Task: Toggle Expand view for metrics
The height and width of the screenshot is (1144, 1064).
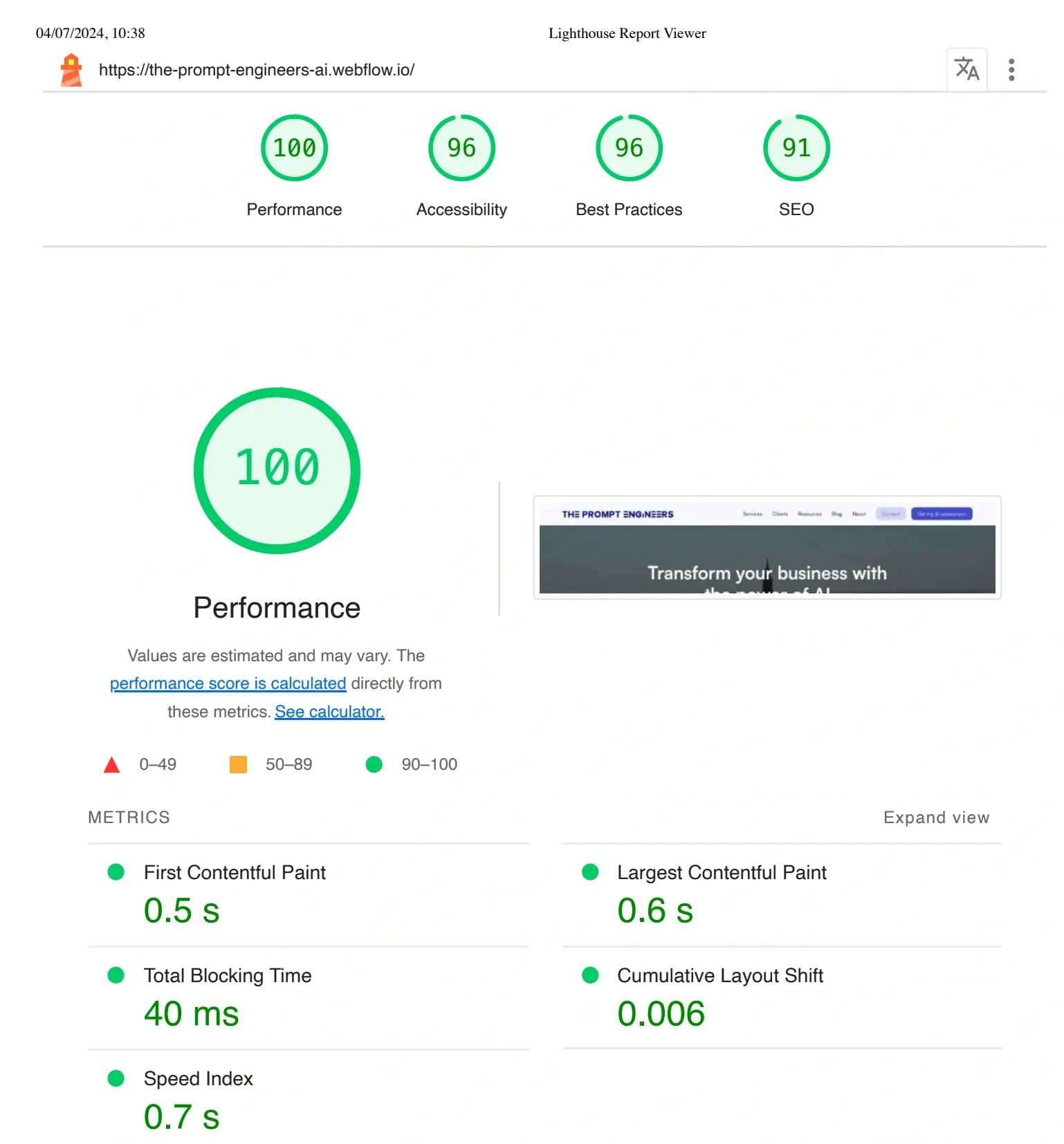Action: point(936,818)
